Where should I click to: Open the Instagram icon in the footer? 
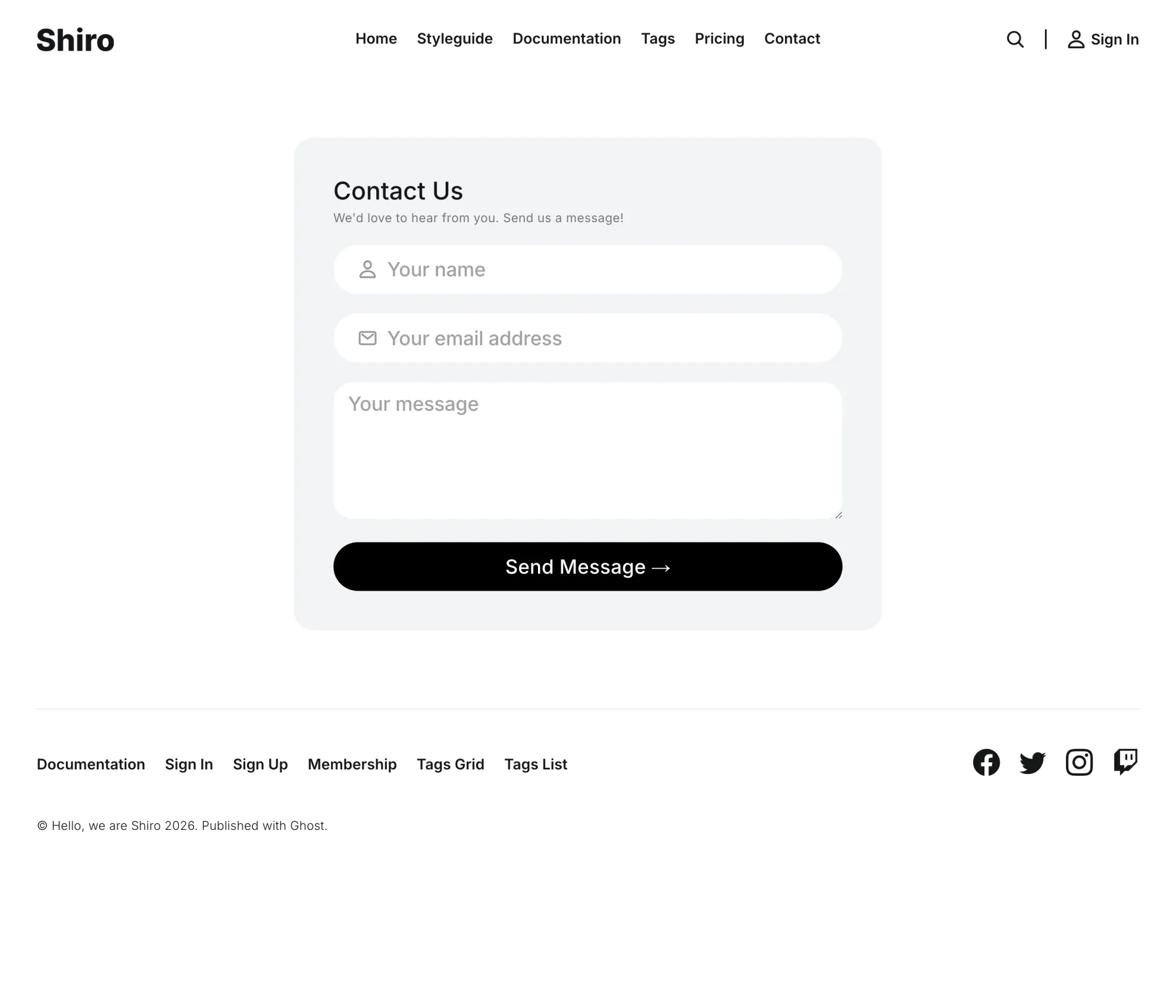coord(1079,762)
